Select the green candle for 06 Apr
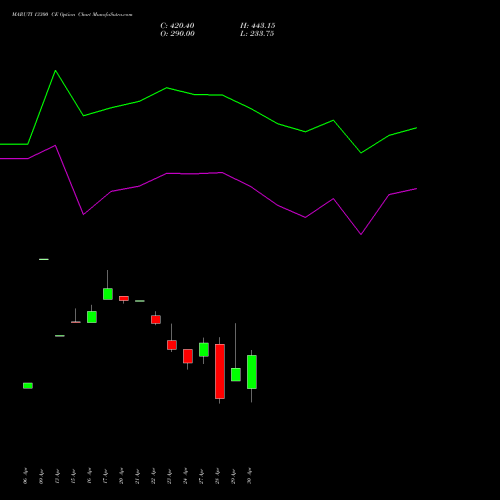 (x=28, y=386)
